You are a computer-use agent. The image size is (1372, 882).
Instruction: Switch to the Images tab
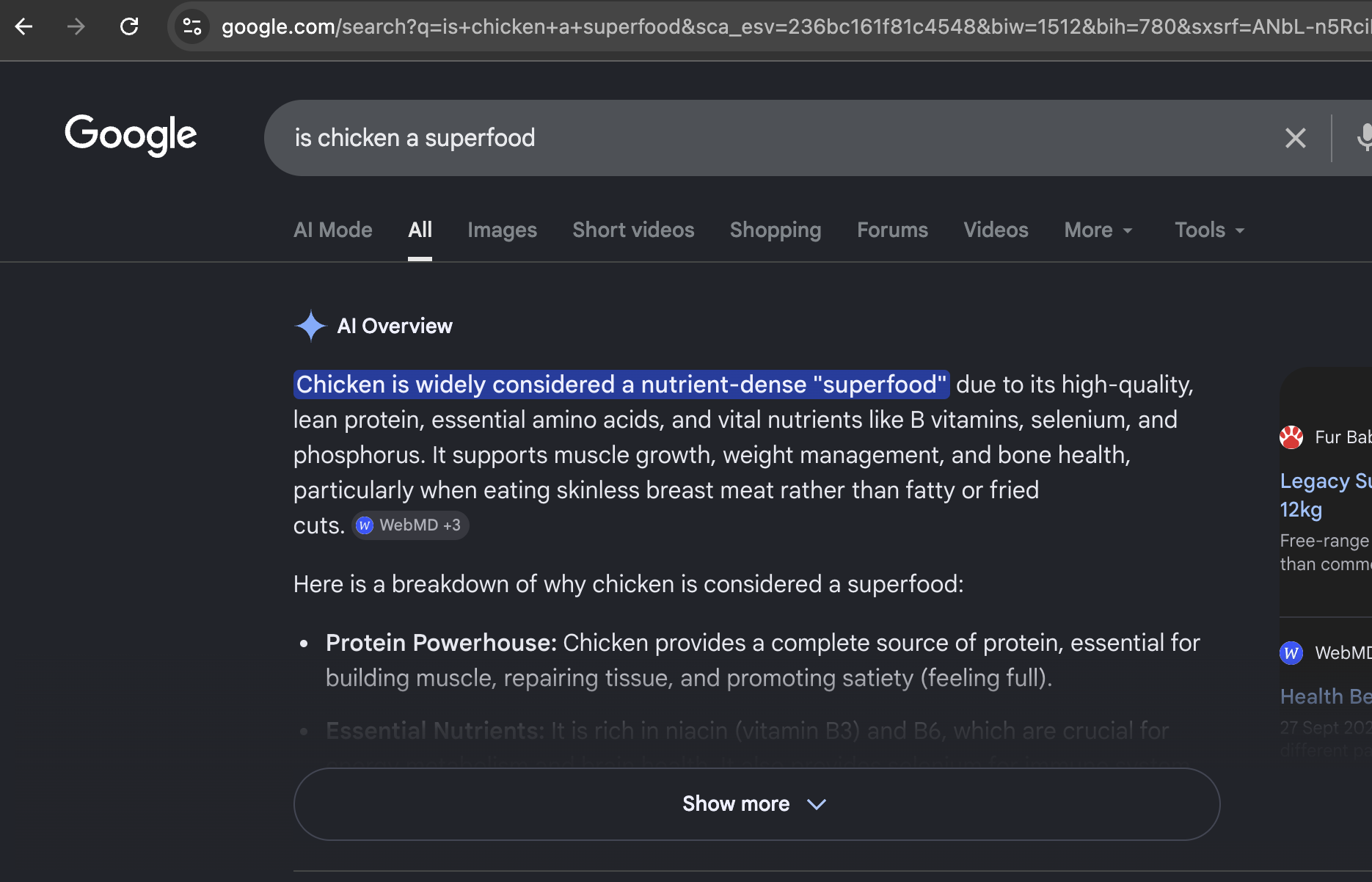coord(502,230)
